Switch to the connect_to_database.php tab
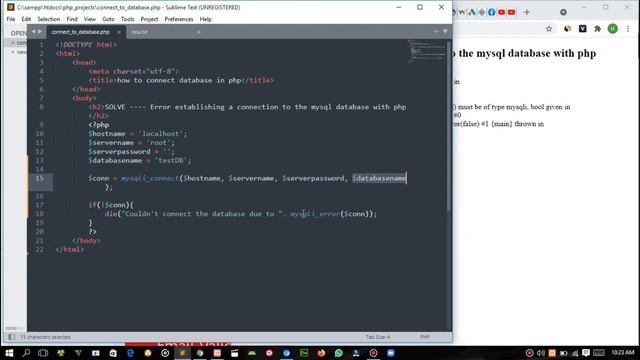Viewport: 640px width, 360px height. click(x=80, y=32)
